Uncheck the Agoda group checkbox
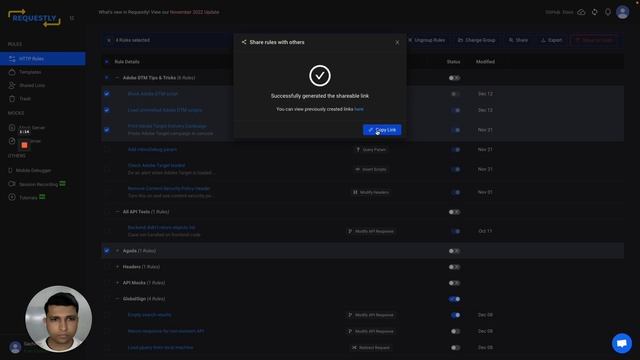 (107, 251)
